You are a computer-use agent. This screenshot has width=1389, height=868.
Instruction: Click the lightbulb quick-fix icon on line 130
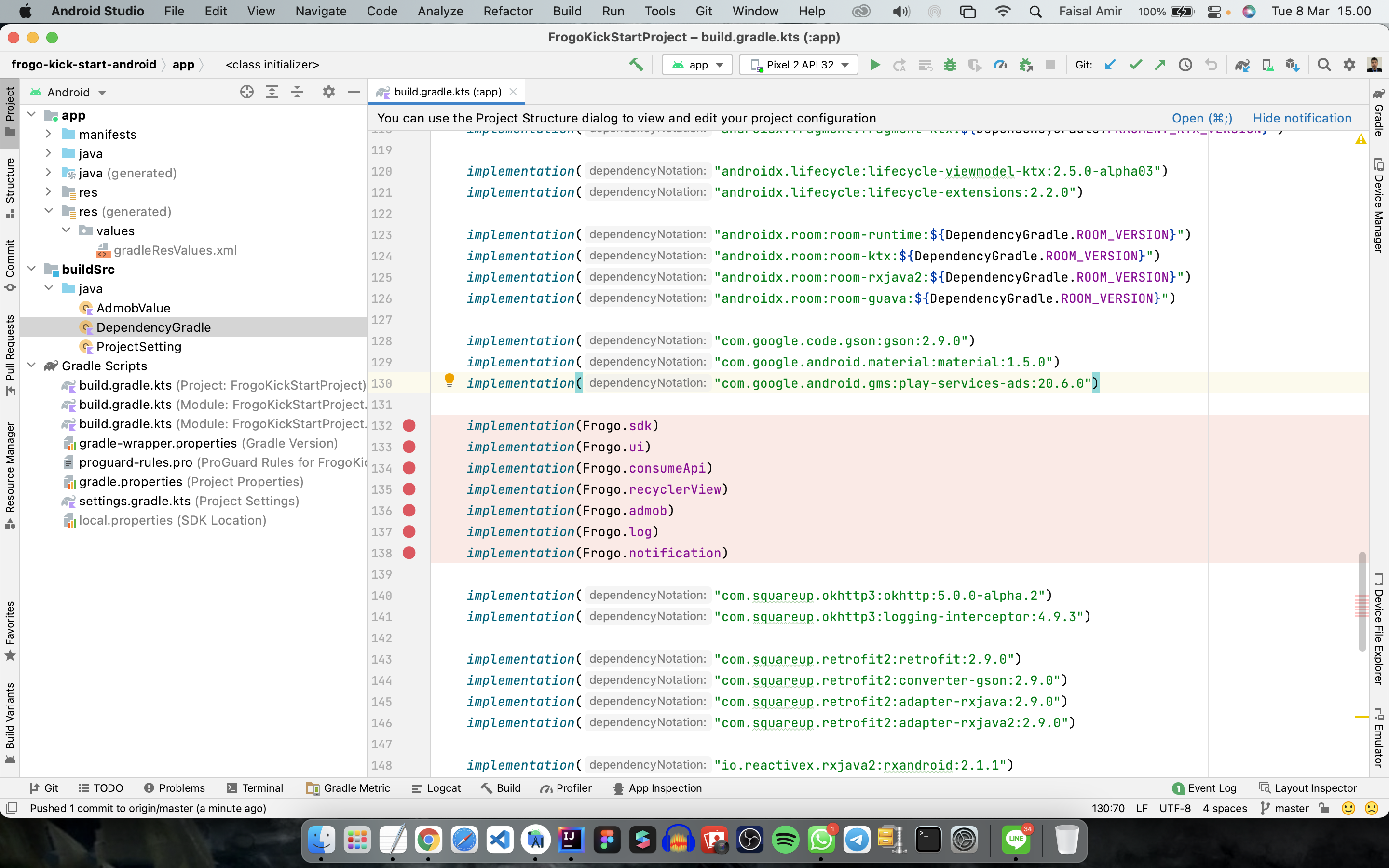(x=449, y=380)
